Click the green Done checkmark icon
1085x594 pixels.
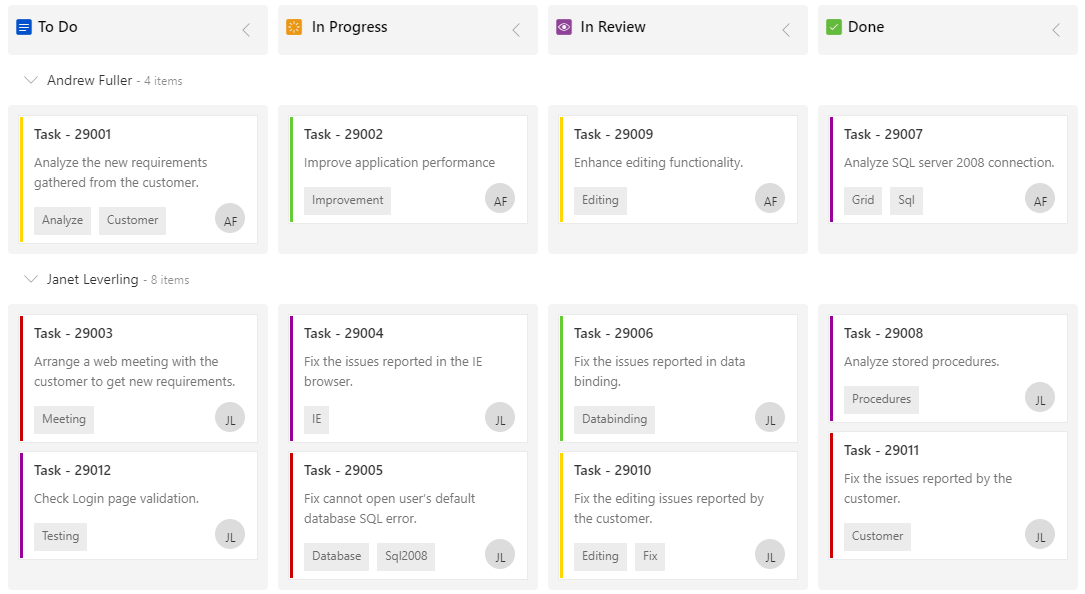click(x=834, y=27)
